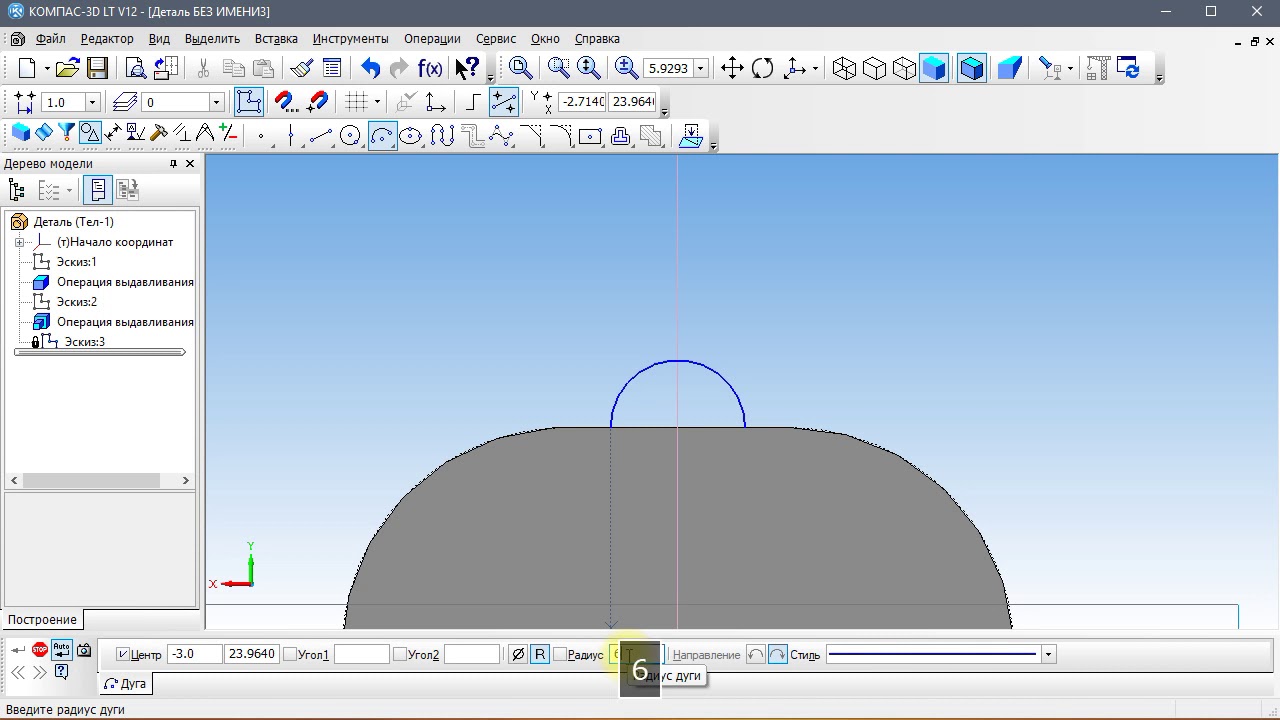Click the Hatch tool icon

pyautogui.click(x=651, y=135)
